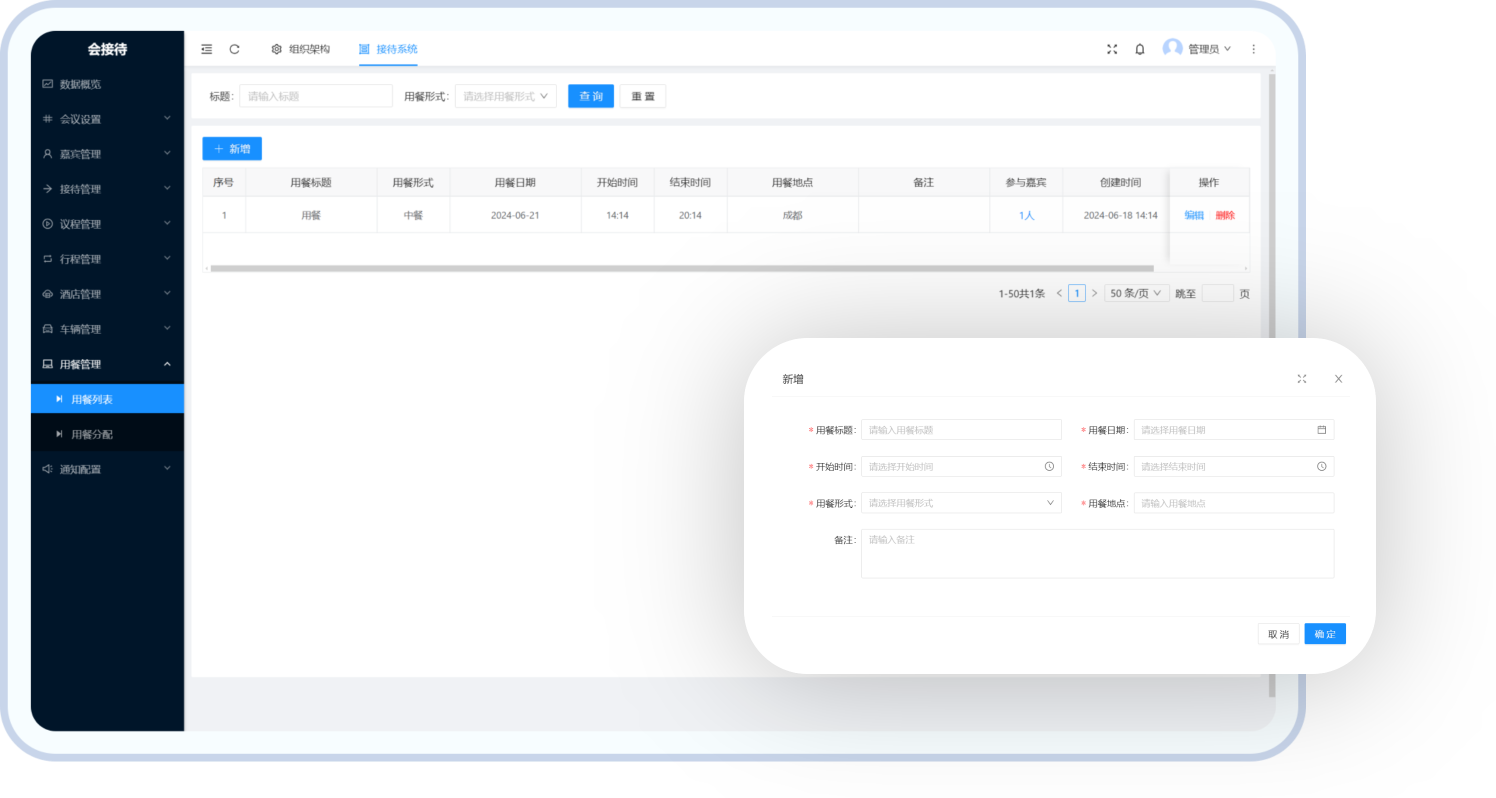Click the table horizontal scrollbar

pyautogui.click(x=680, y=268)
